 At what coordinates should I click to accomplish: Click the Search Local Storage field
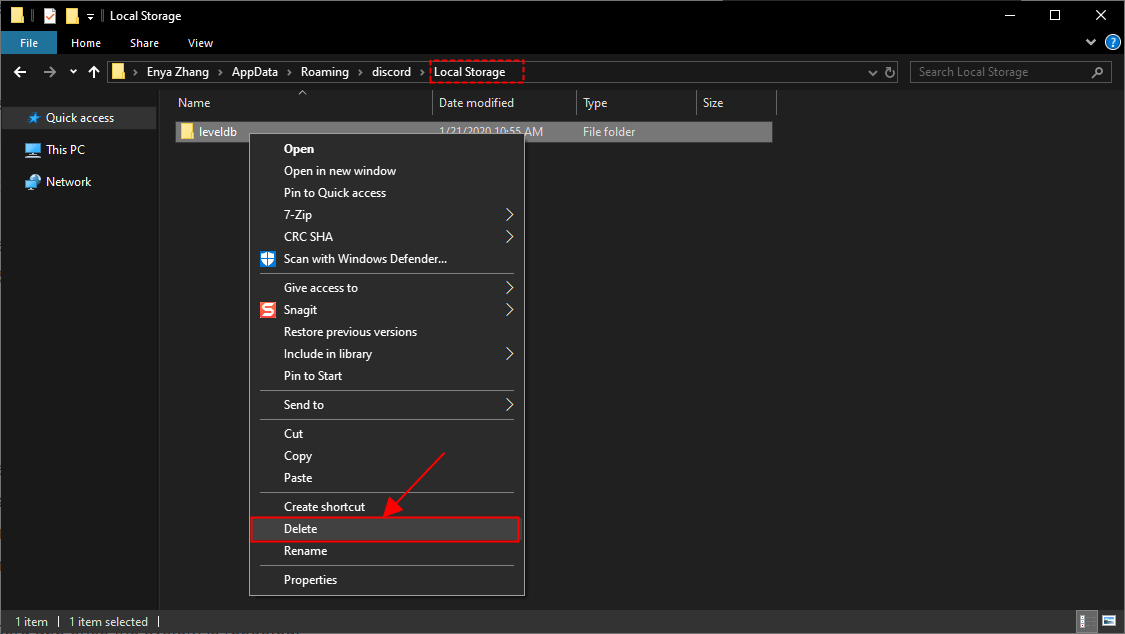click(x=1000, y=72)
